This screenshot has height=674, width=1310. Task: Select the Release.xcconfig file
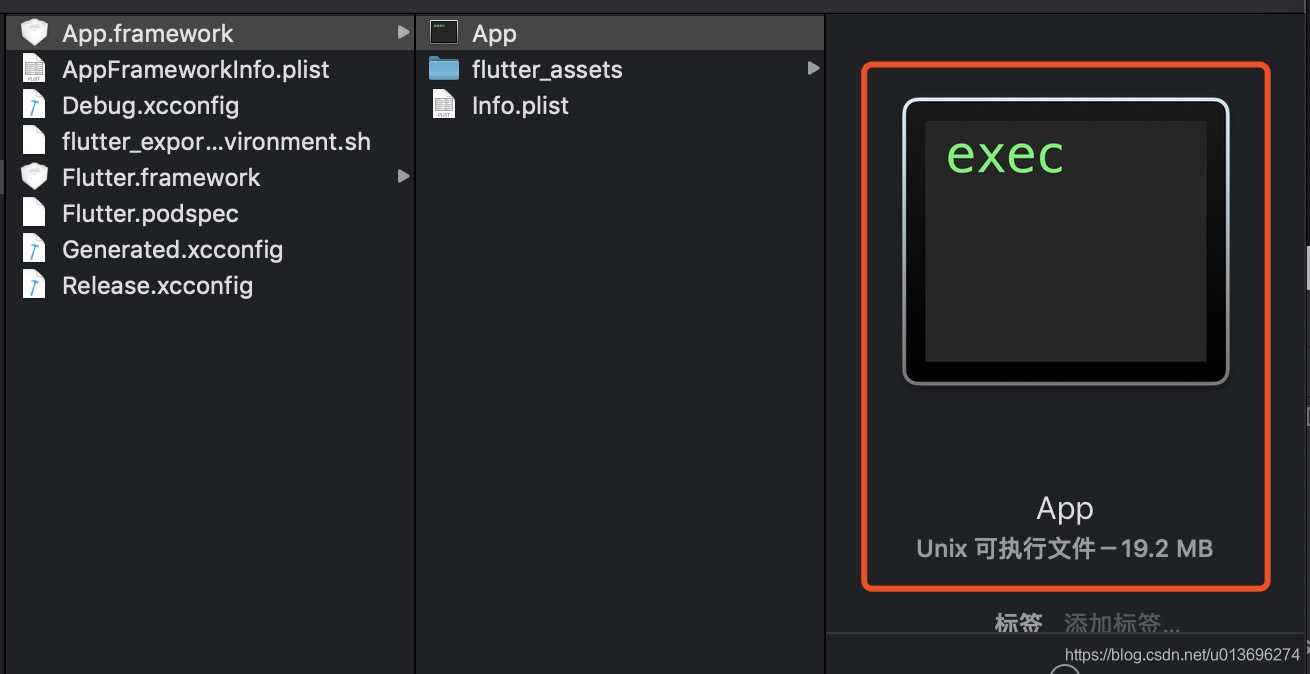[x=157, y=285]
